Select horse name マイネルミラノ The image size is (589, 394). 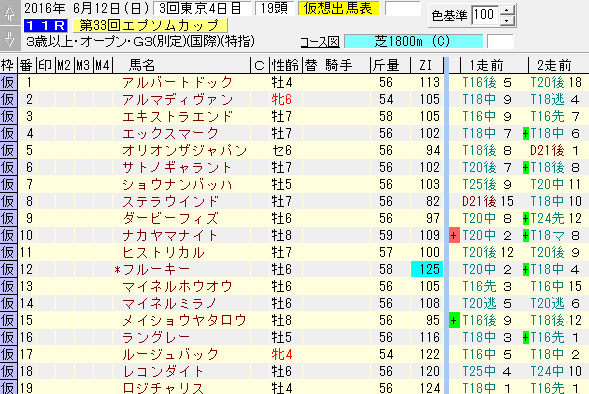click(170, 303)
